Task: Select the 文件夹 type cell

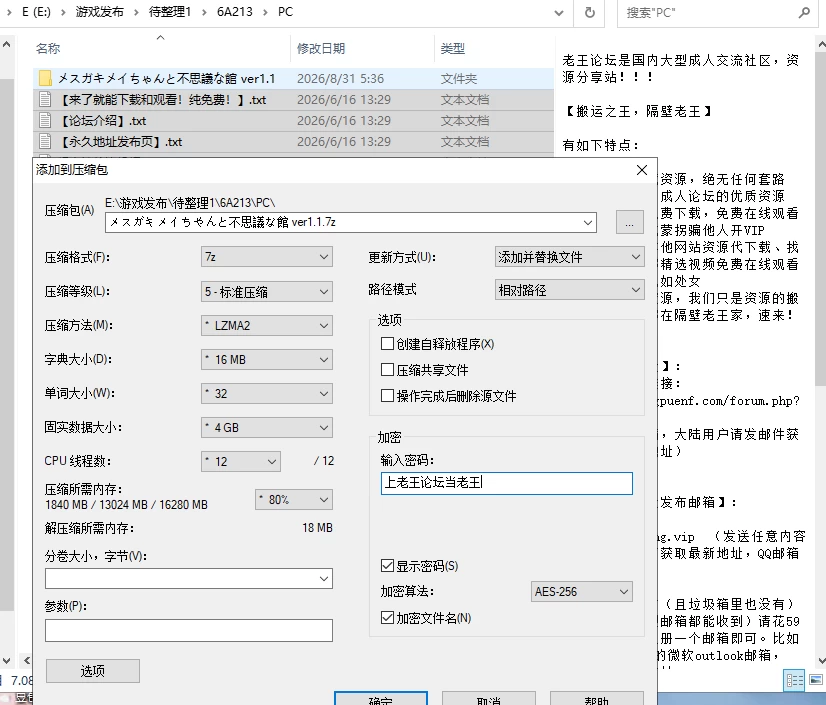Action: pos(458,79)
